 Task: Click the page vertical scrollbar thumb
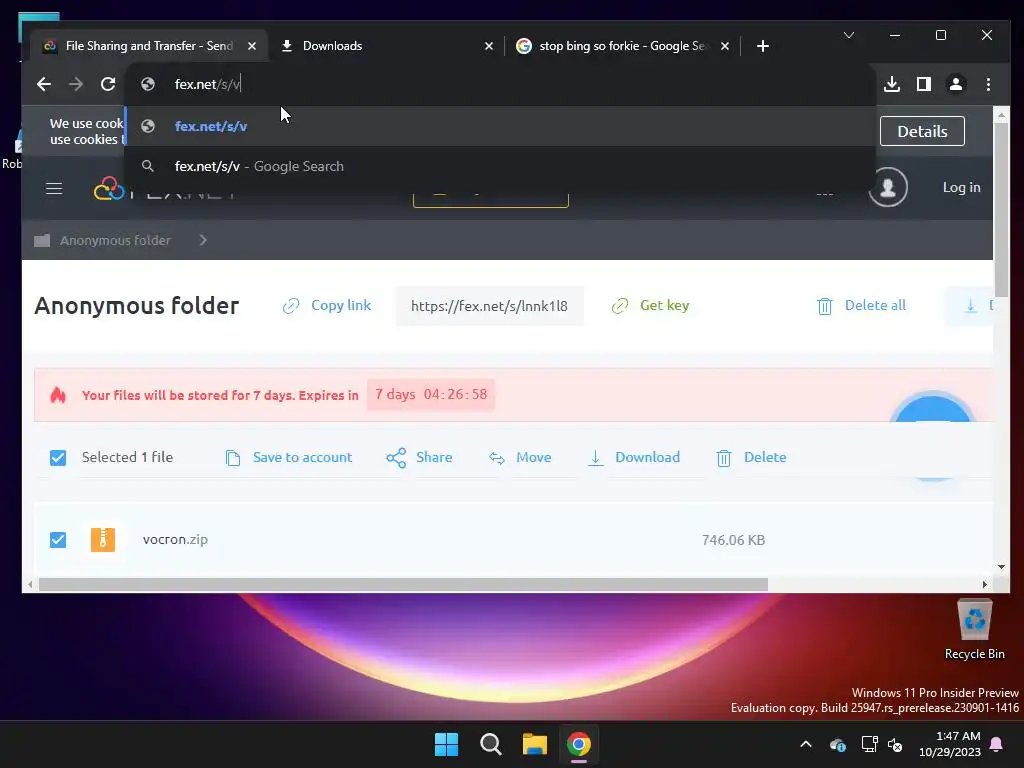coord(1001,209)
